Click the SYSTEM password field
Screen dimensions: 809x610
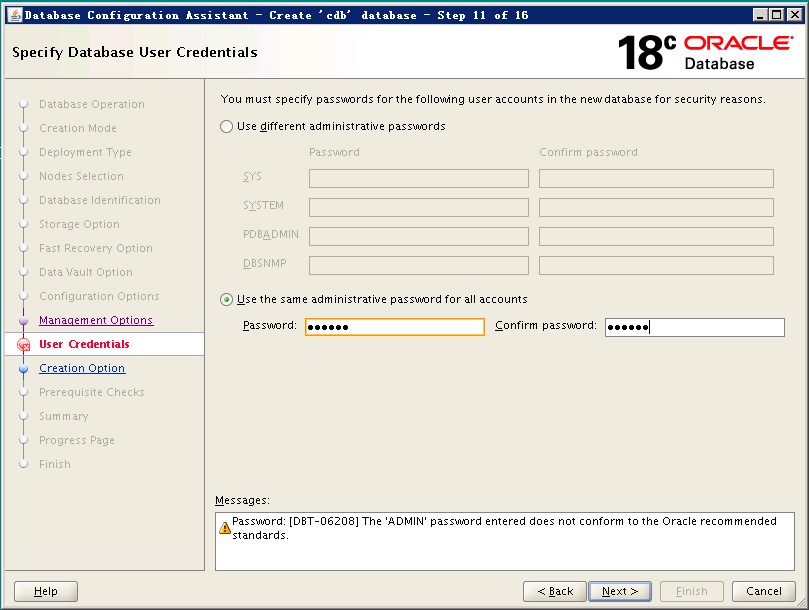click(x=419, y=207)
